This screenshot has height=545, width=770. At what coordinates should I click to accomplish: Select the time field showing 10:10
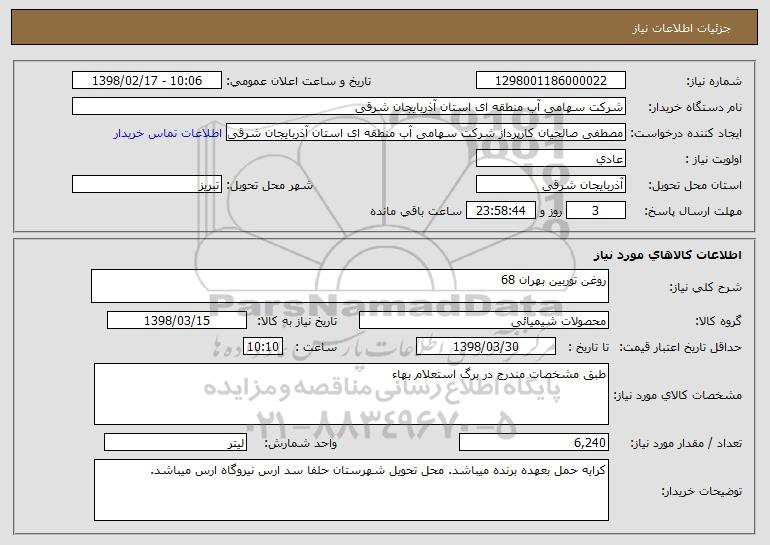coord(263,347)
